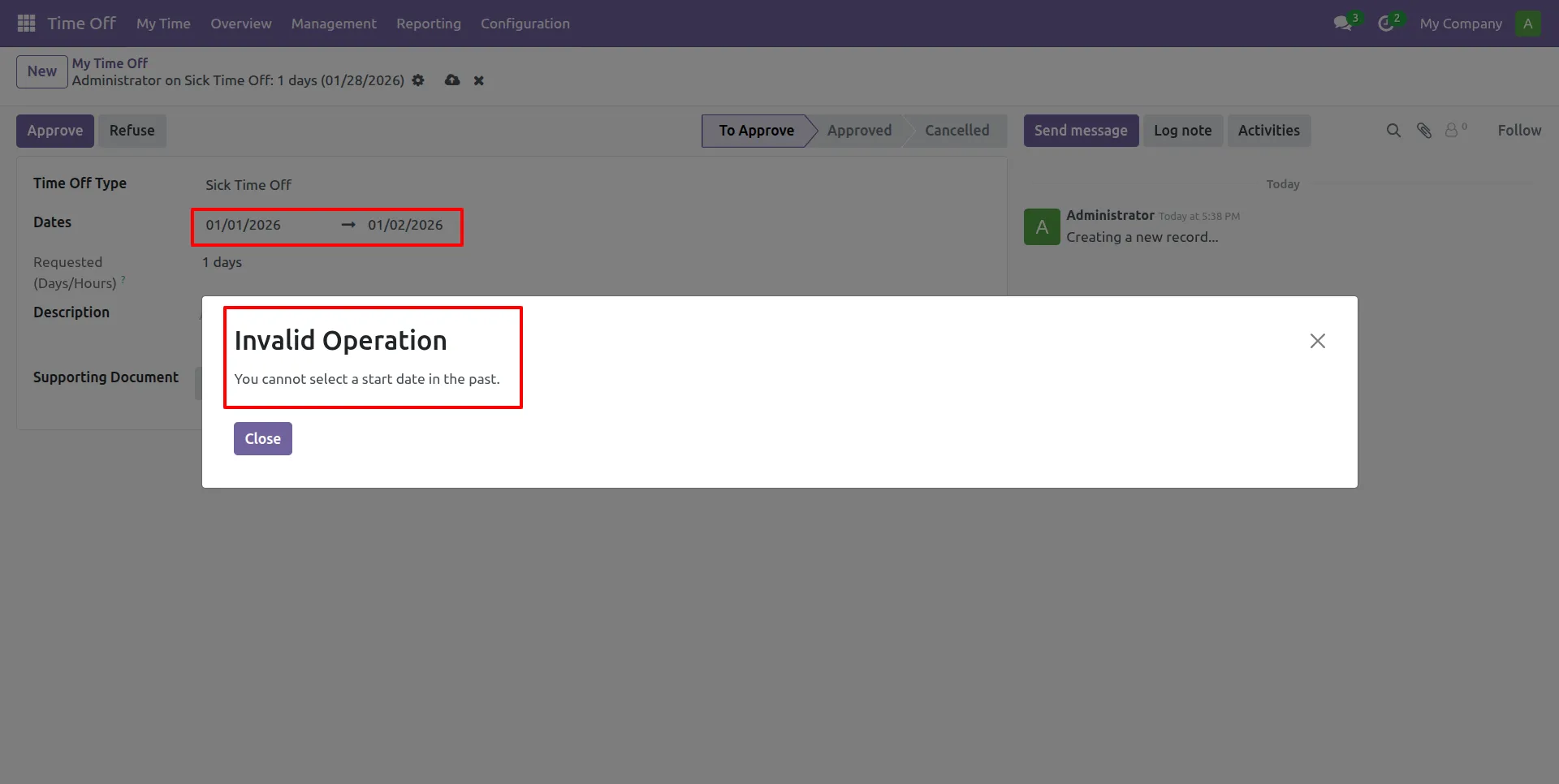
Task: Switch status to Cancelled
Action: click(957, 130)
